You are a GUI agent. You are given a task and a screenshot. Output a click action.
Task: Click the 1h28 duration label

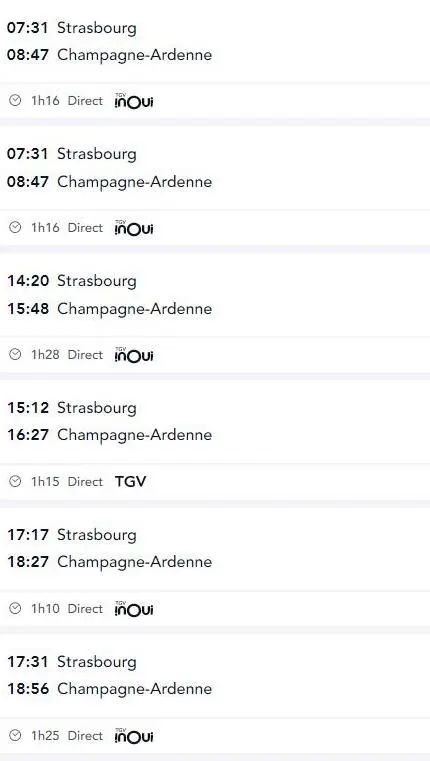point(45,355)
